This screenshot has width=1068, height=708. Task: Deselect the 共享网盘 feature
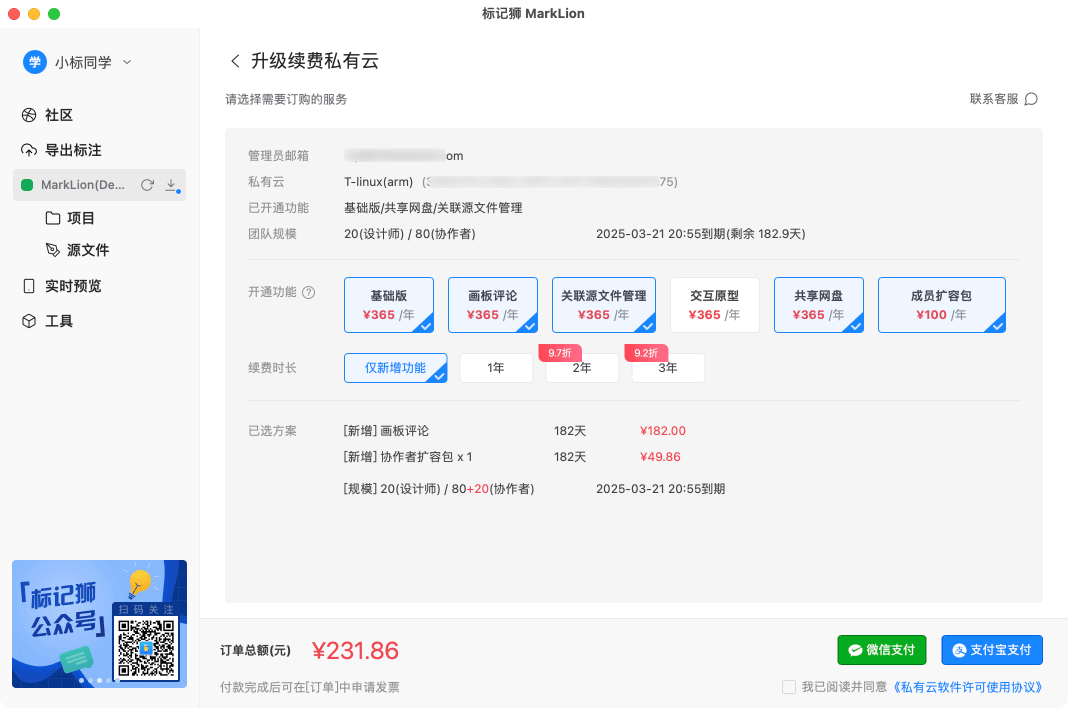pyautogui.click(x=818, y=305)
